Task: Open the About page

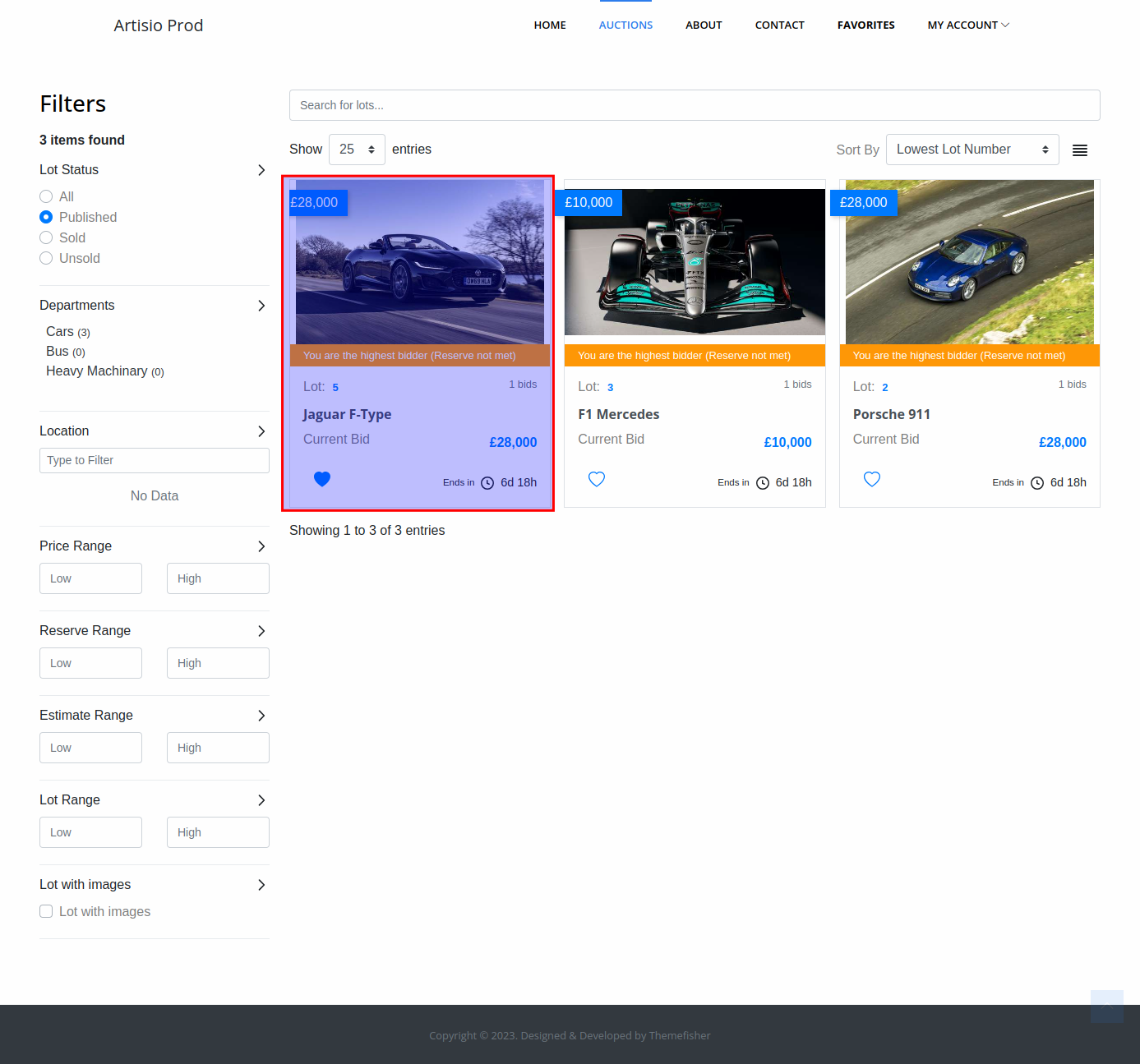Action: coord(704,25)
